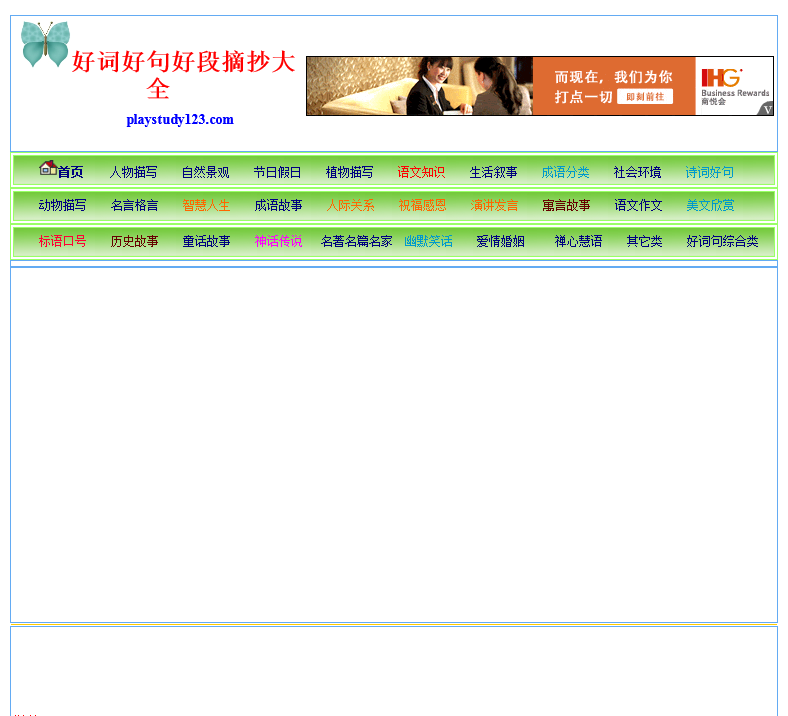
Task: Open the hotel reception photo in the ad
Action: [x=420, y=86]
